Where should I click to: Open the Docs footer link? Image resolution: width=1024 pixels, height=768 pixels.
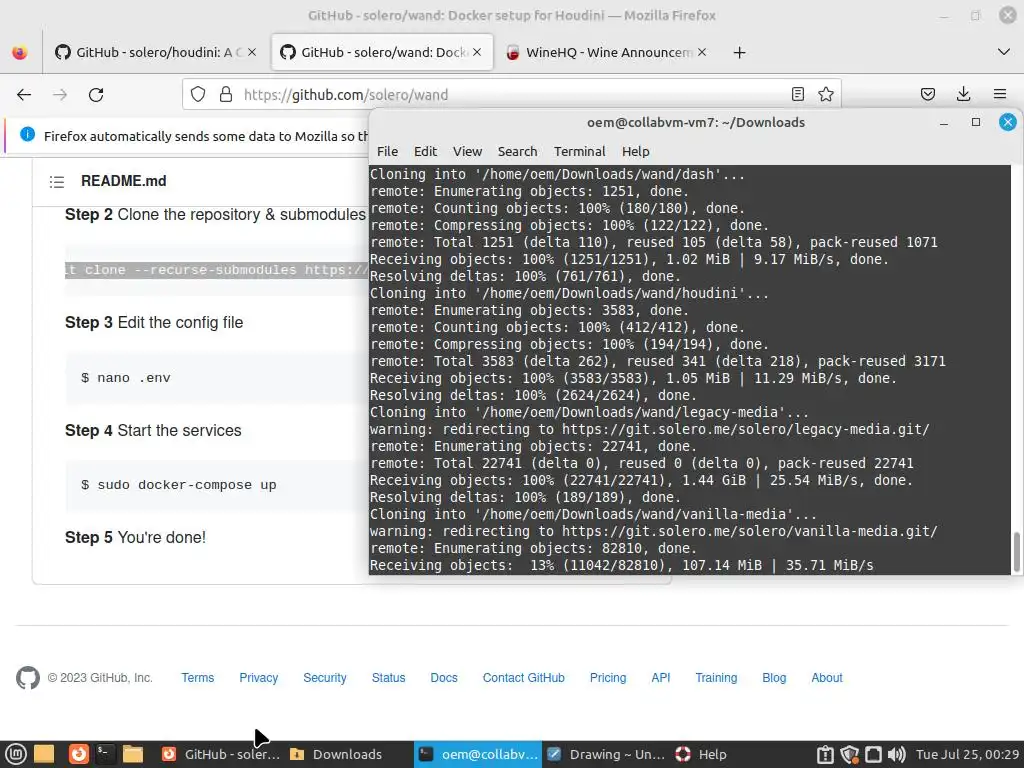tap(443, 678)
